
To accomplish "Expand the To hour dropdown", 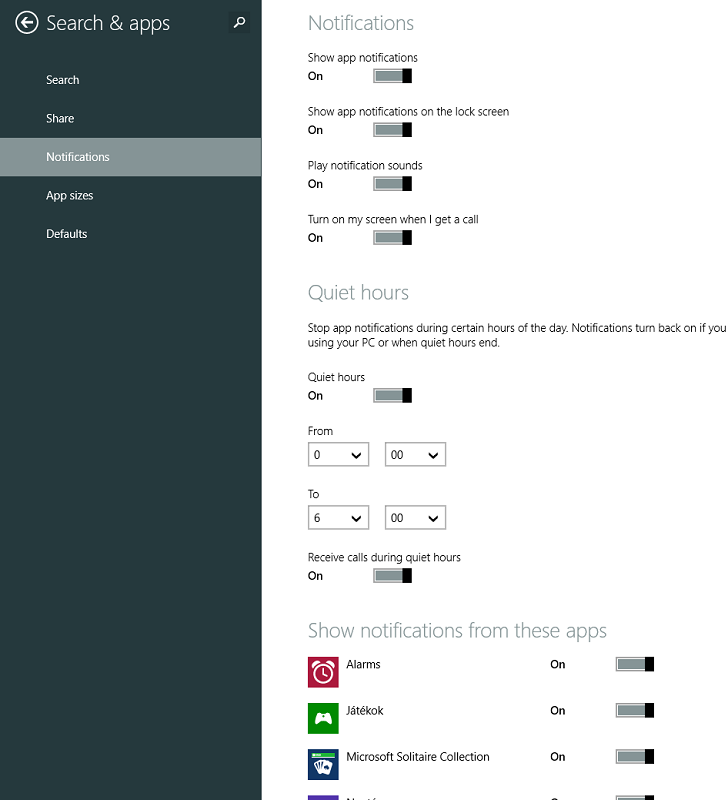I will [x=338, y=517].
